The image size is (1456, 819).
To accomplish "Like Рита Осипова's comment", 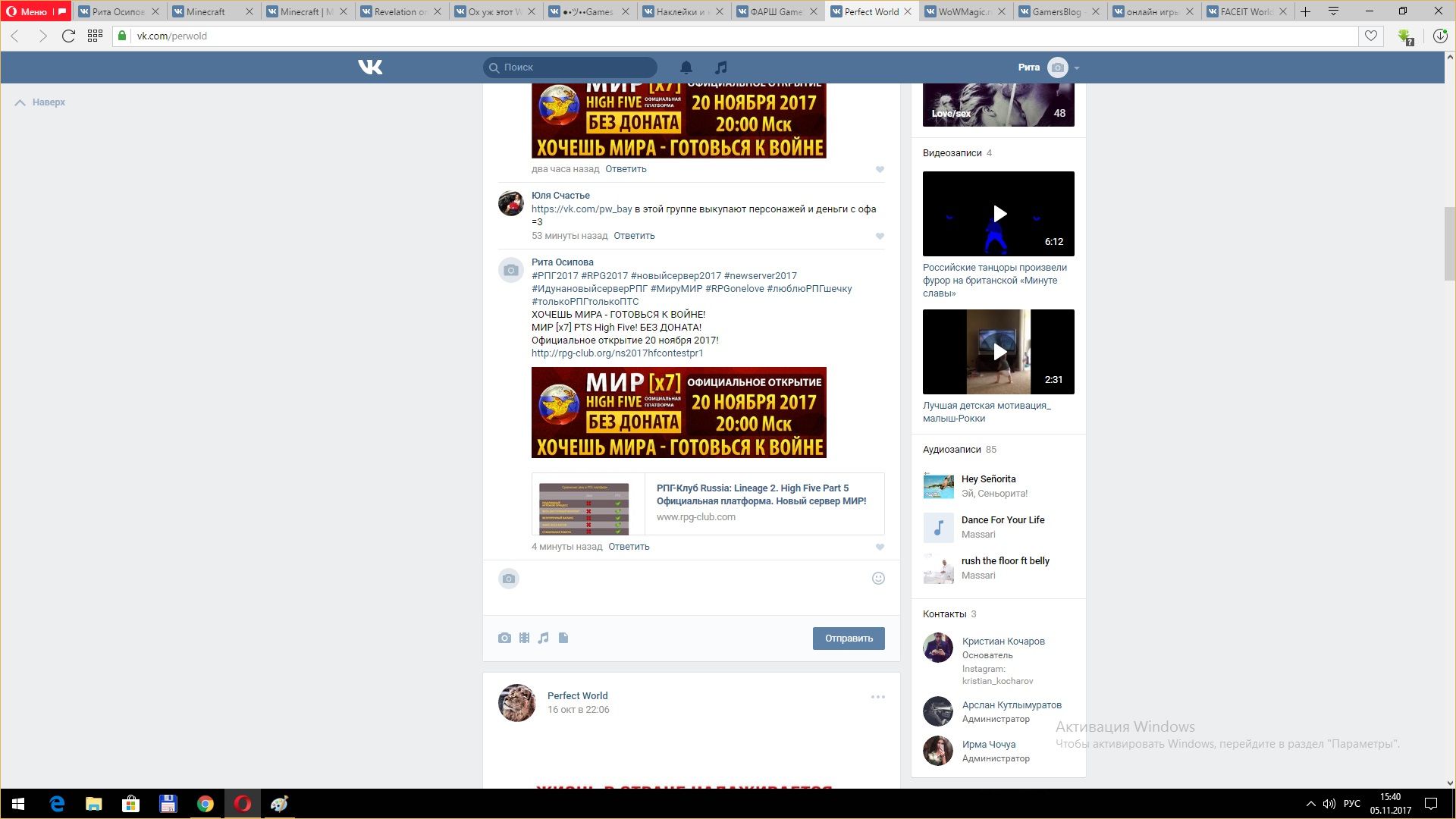I will pos(880,548).
